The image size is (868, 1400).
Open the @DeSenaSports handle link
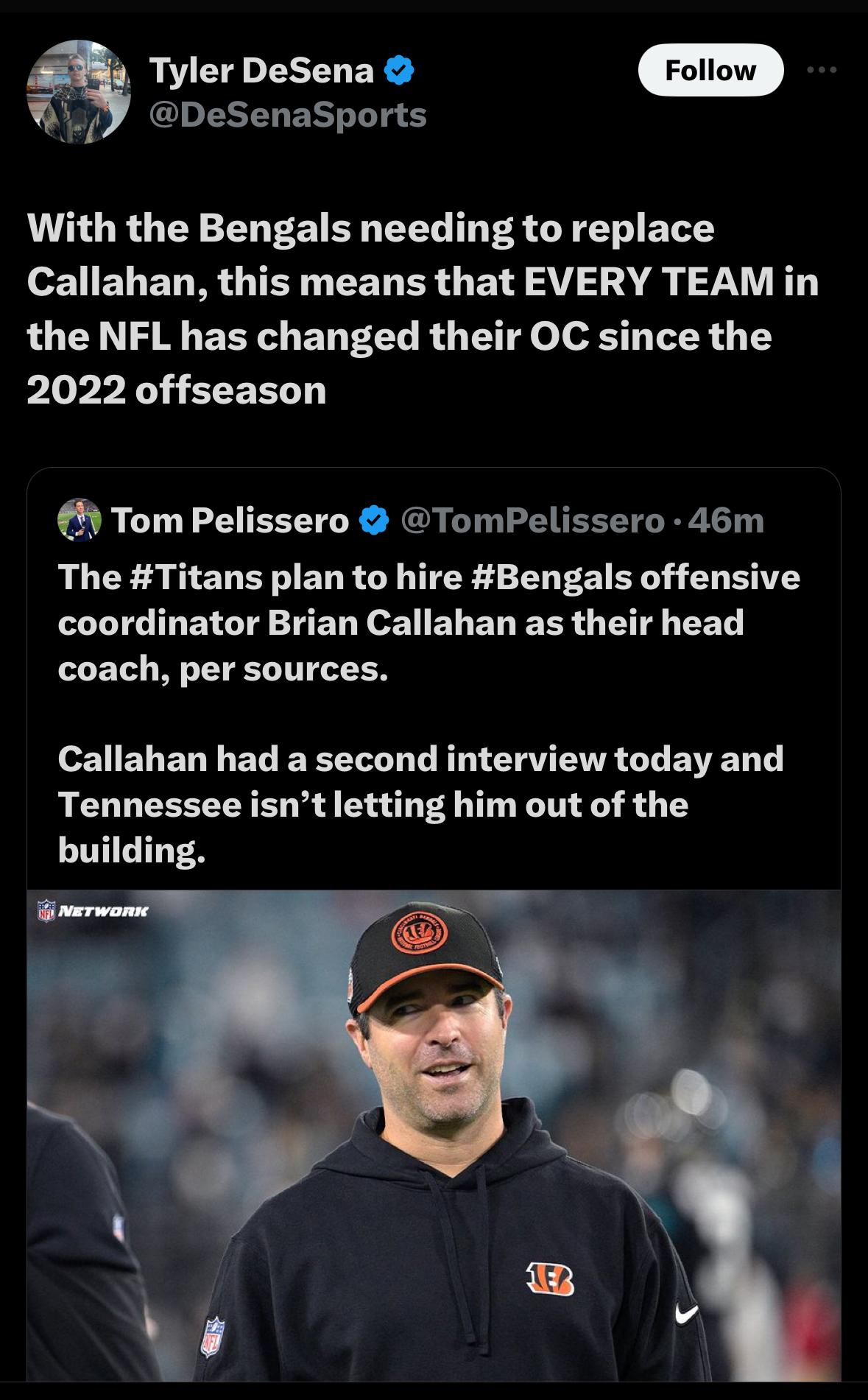coord(288,115)
